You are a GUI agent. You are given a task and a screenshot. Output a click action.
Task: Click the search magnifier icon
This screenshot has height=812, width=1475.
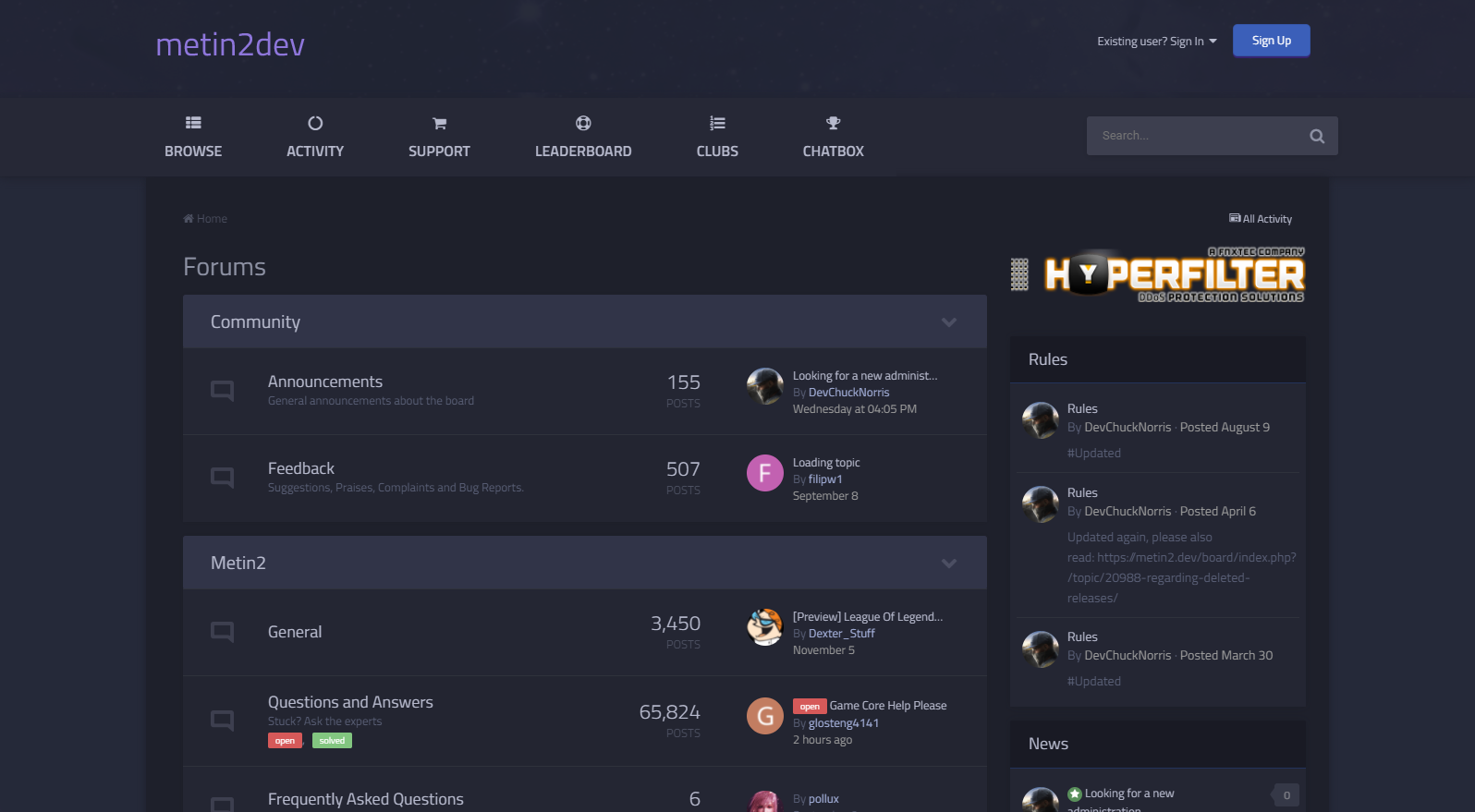(x=1317, y=136)
